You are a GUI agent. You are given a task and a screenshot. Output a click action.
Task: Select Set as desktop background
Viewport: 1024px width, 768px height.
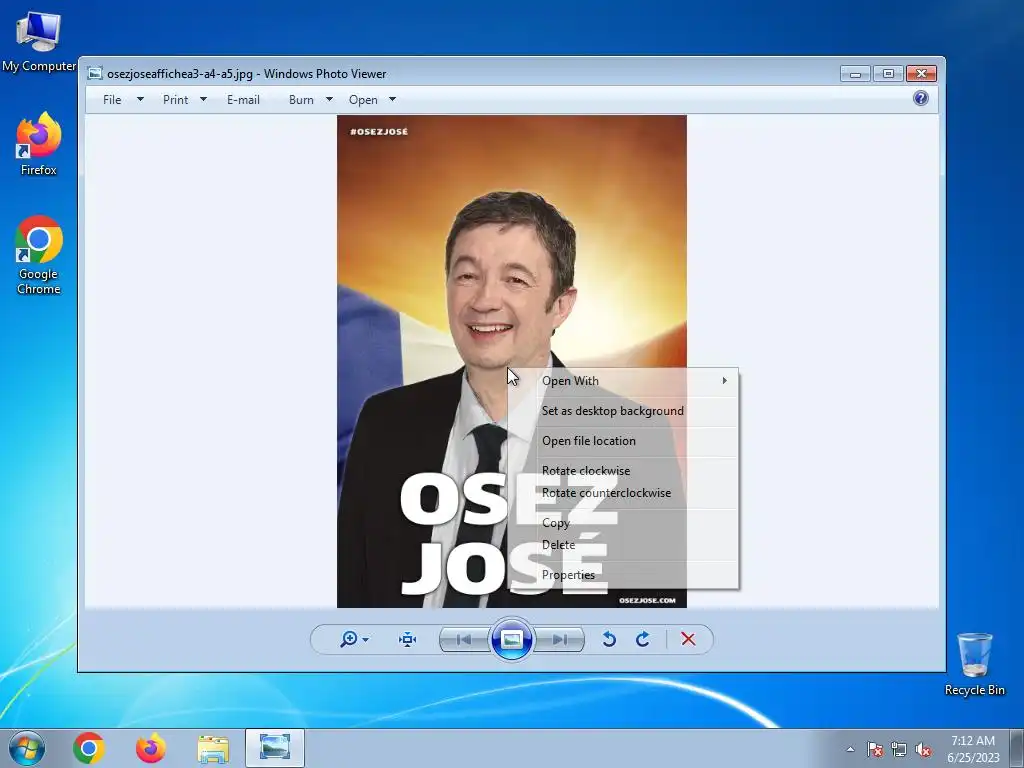pos(623,411)
